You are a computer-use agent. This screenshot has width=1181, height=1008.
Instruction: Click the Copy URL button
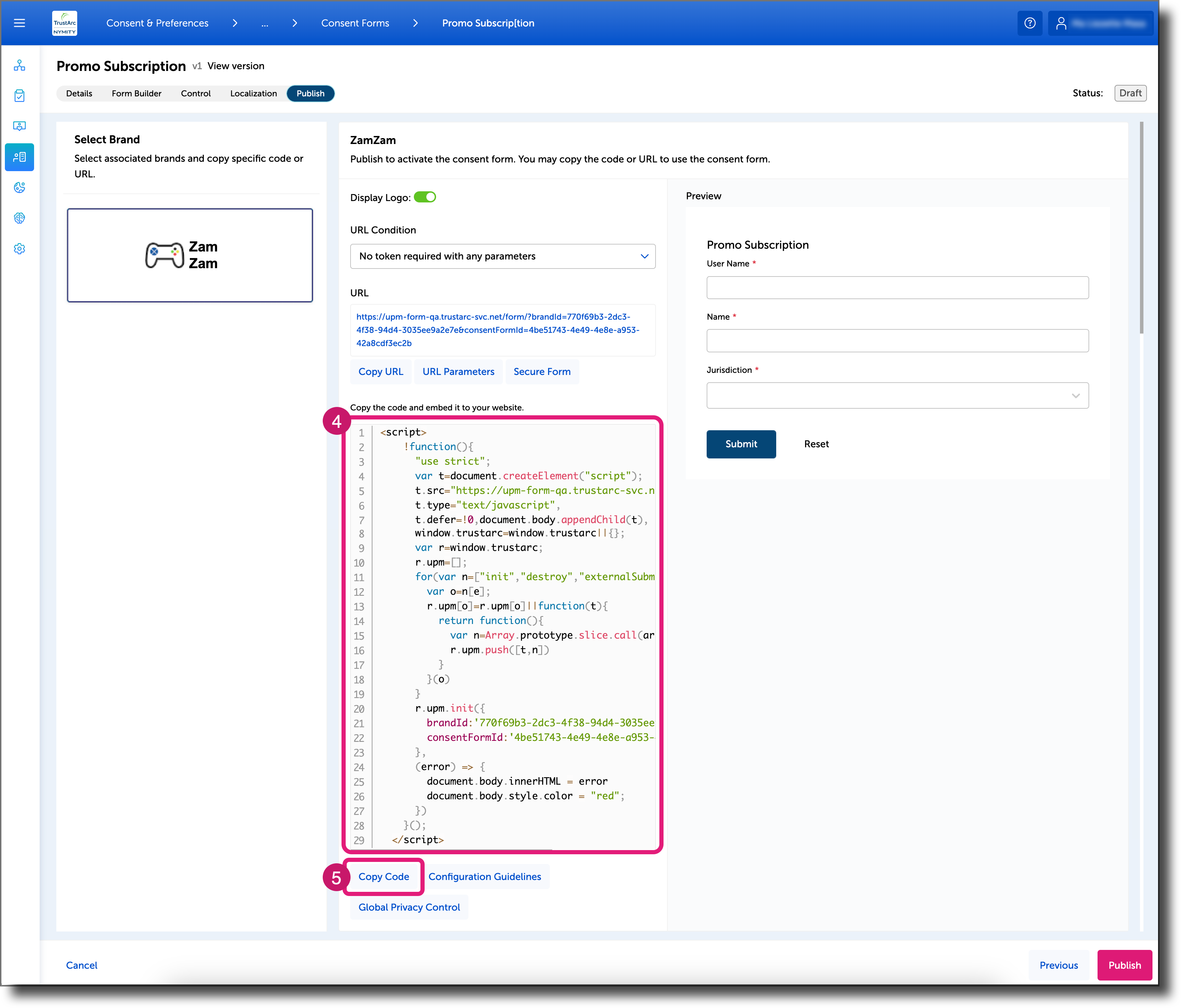point(381,372)
